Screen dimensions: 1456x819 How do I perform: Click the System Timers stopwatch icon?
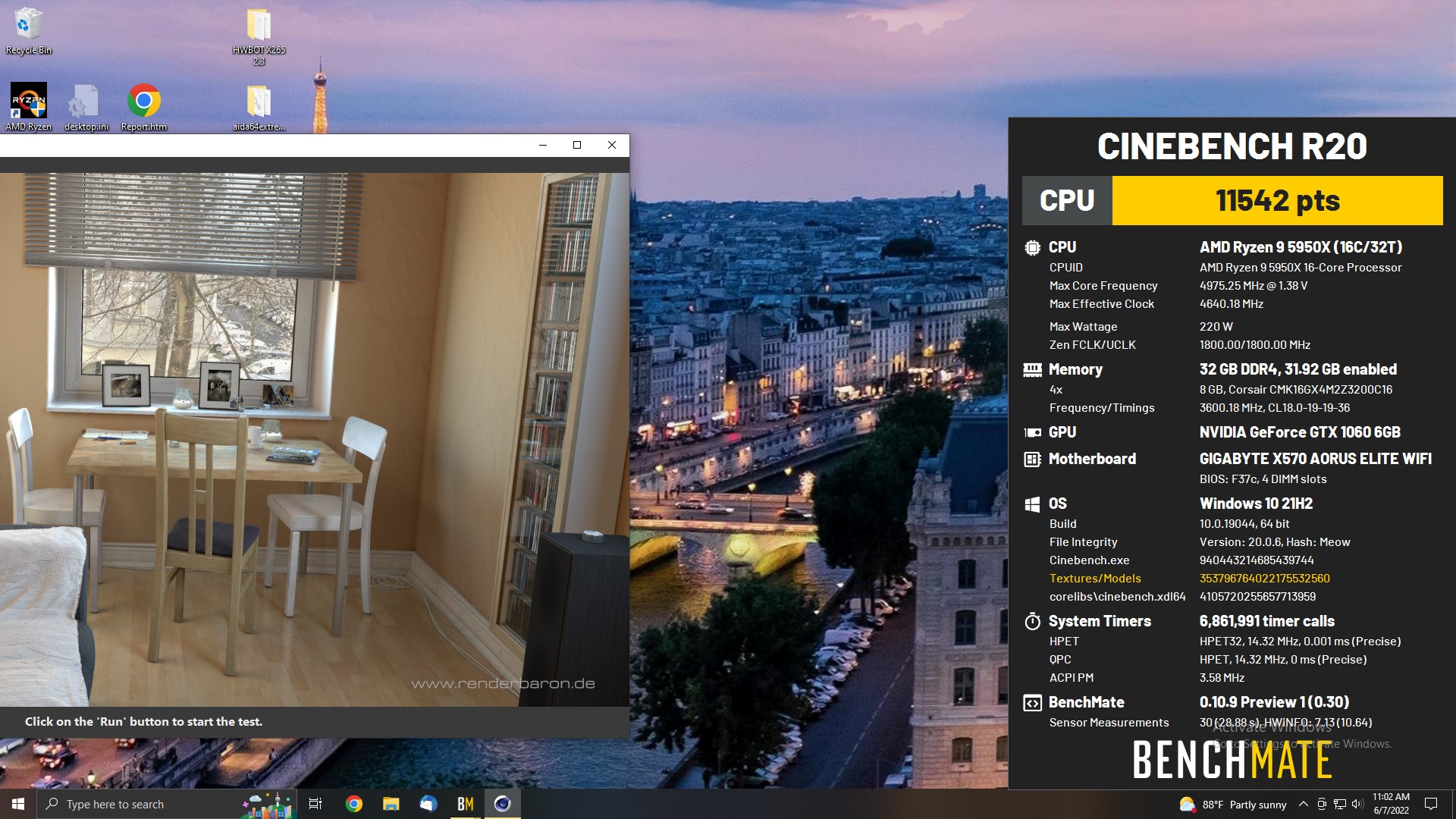(1032, 621)
